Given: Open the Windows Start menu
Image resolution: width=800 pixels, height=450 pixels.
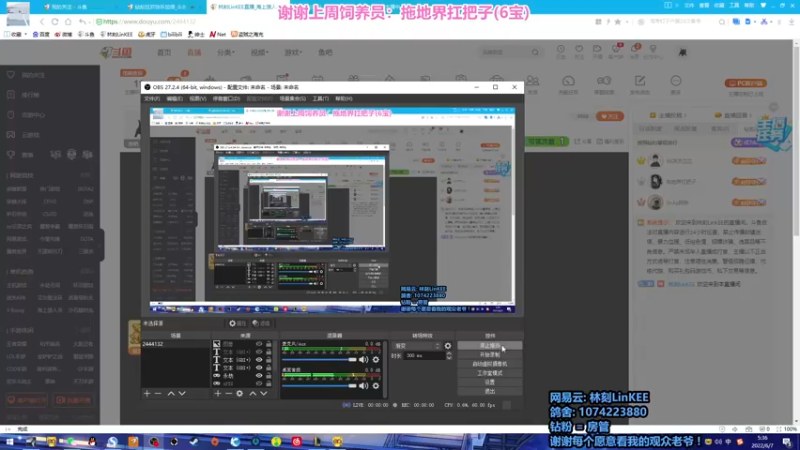Looking at the screenshot, I should click(9, 441).
